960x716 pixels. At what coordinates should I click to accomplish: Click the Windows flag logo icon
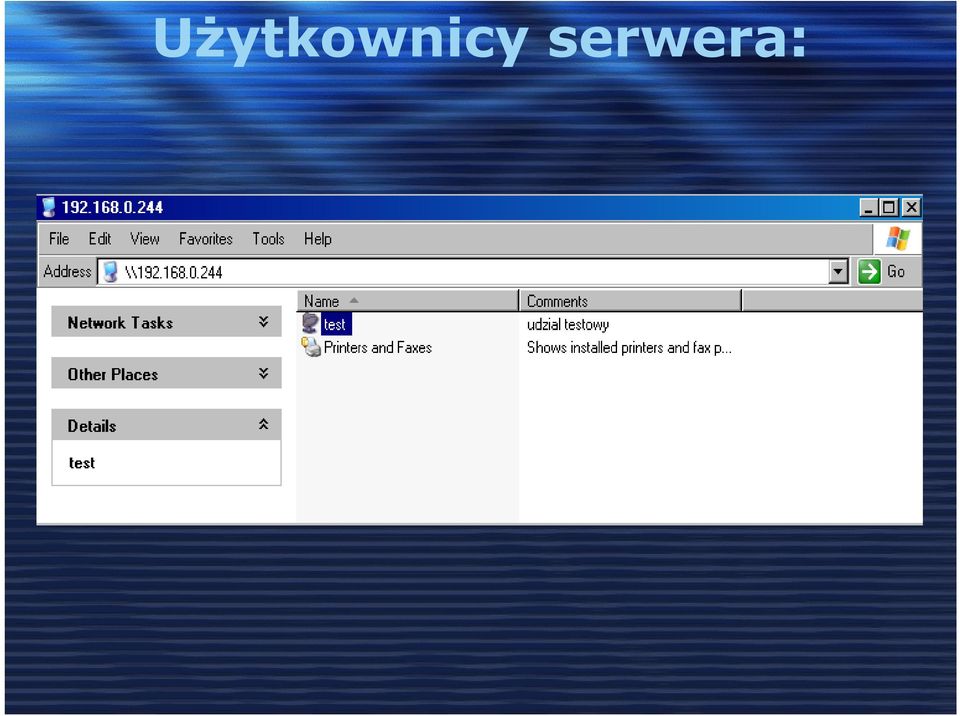tap(898, 238)
